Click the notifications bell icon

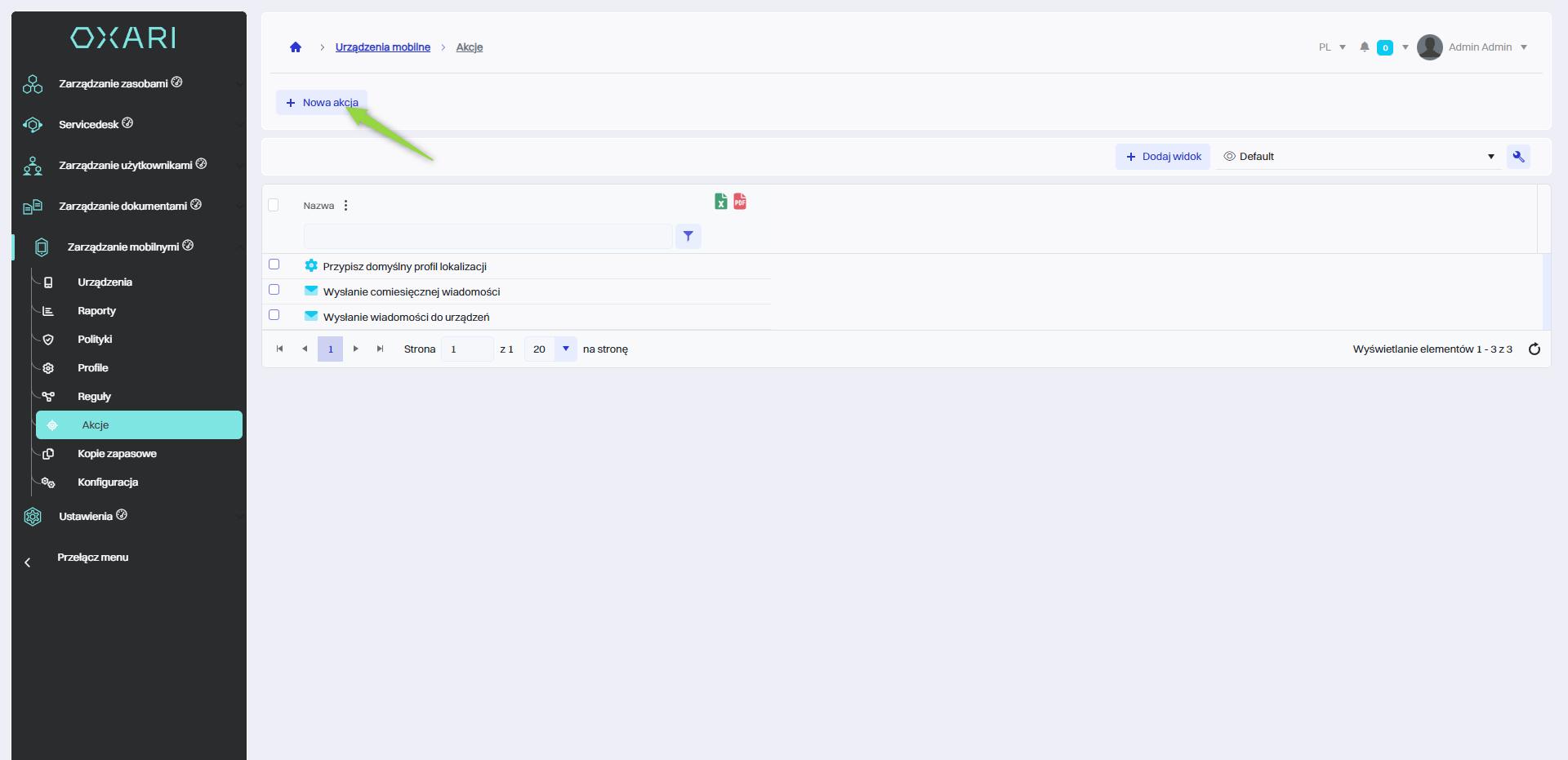click(1364, 47)
